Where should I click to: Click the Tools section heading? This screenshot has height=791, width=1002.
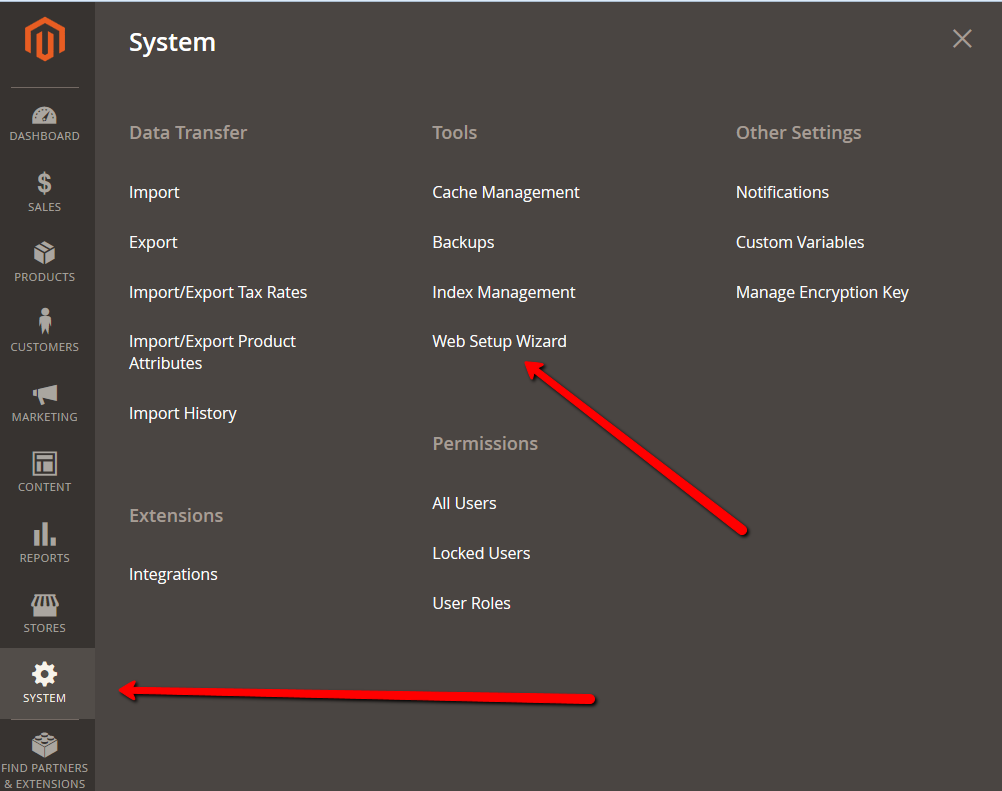tap(454, 132)
